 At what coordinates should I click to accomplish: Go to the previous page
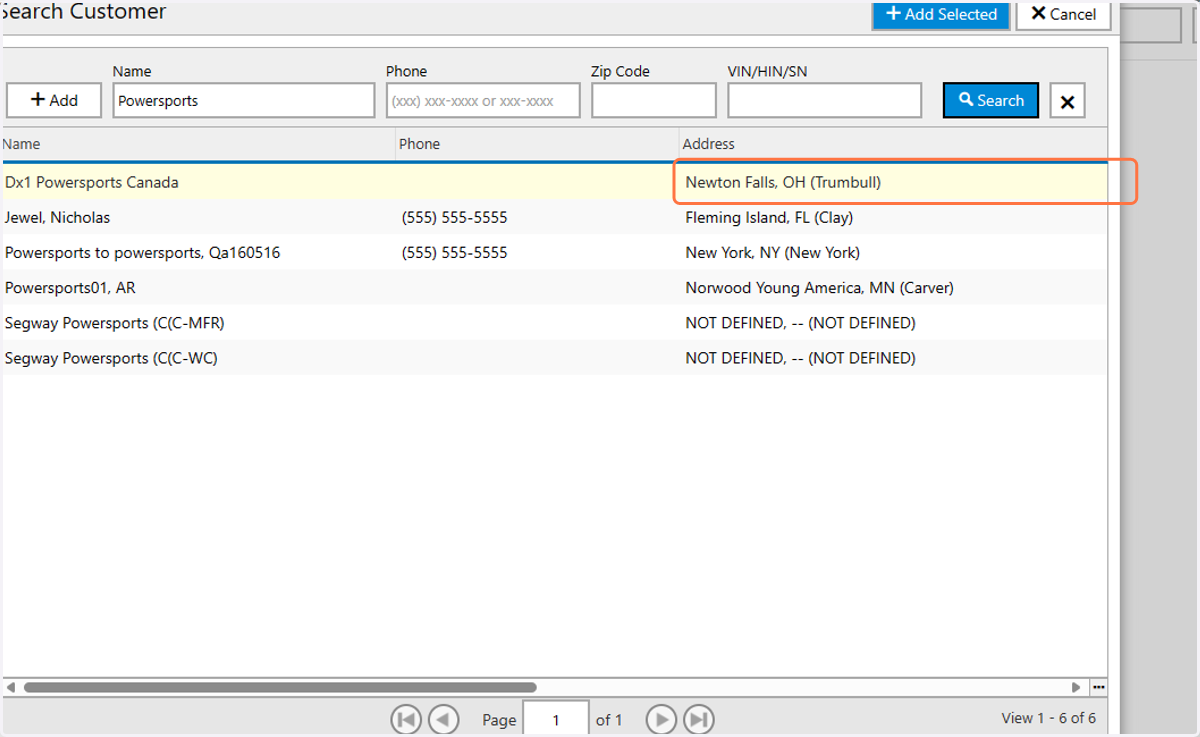click(x=443, y=720)
